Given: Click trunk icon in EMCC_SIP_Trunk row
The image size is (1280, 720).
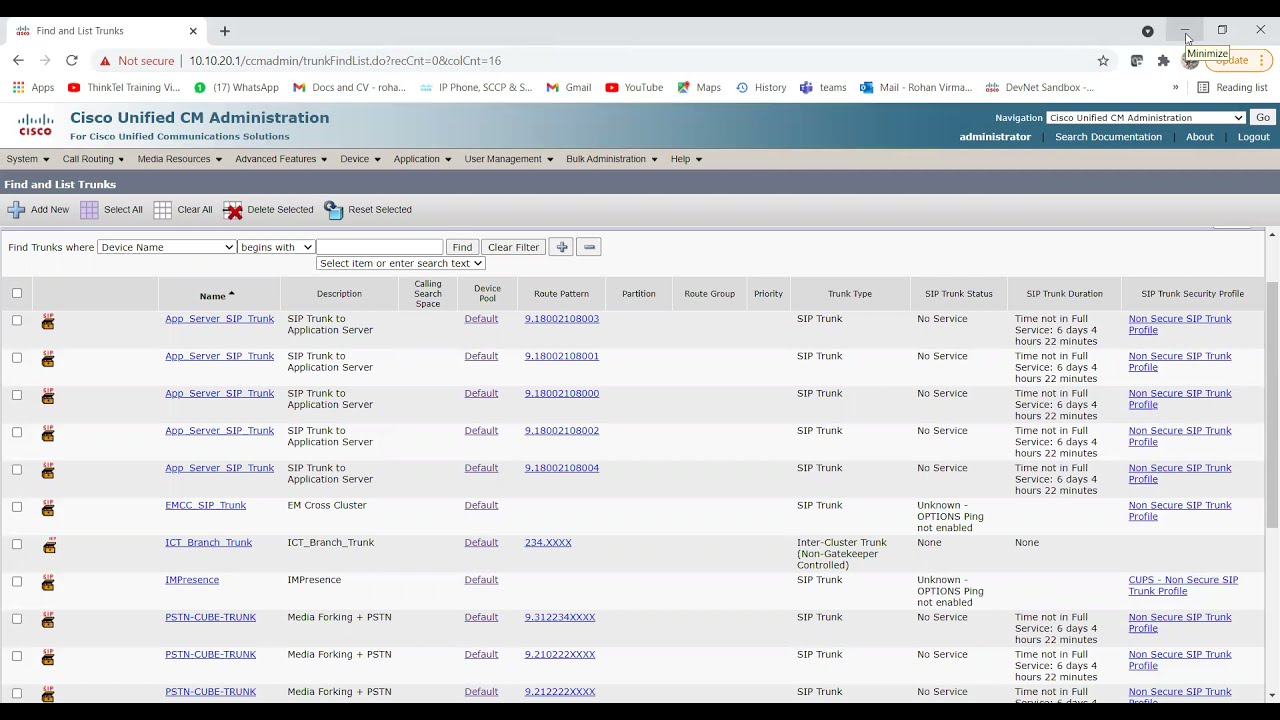Looking at the screenshot, I should [48, 508].
